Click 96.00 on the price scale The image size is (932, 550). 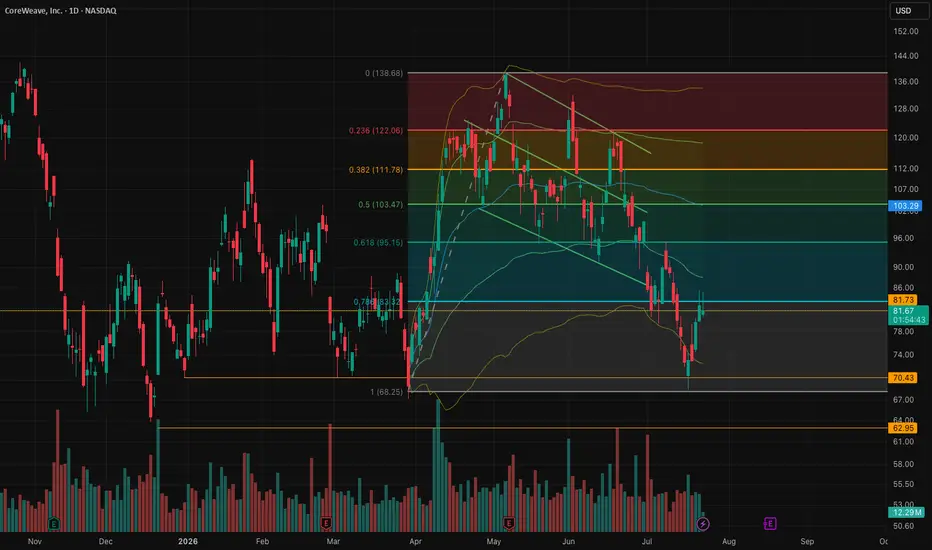coord(903,238)
